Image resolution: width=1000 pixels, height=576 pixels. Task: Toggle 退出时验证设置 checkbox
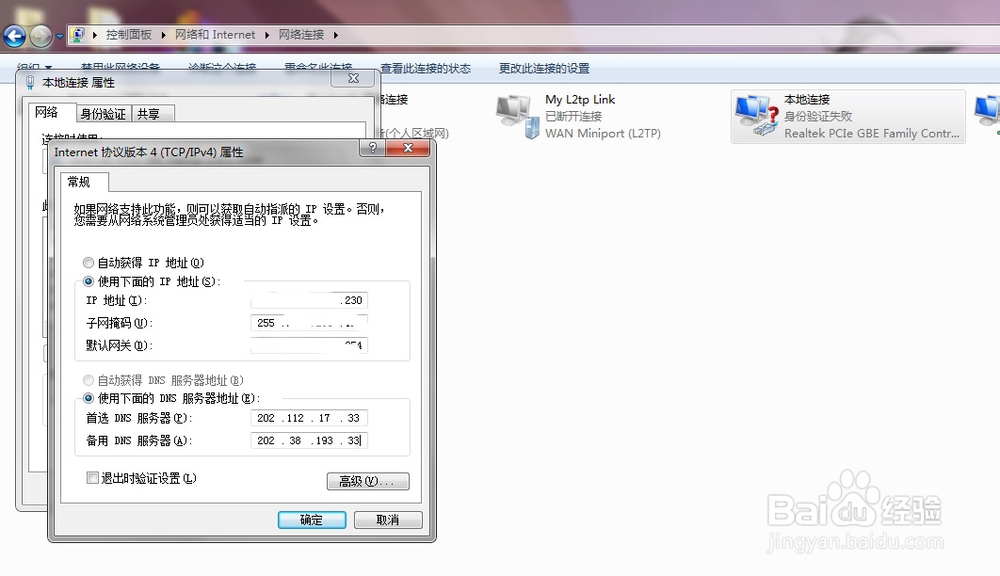pos(92,478)
